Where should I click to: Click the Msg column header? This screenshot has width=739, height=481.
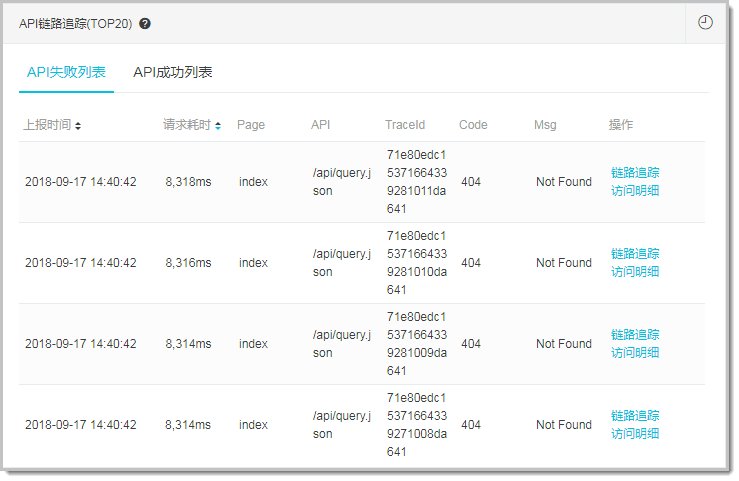click(545, 125)
